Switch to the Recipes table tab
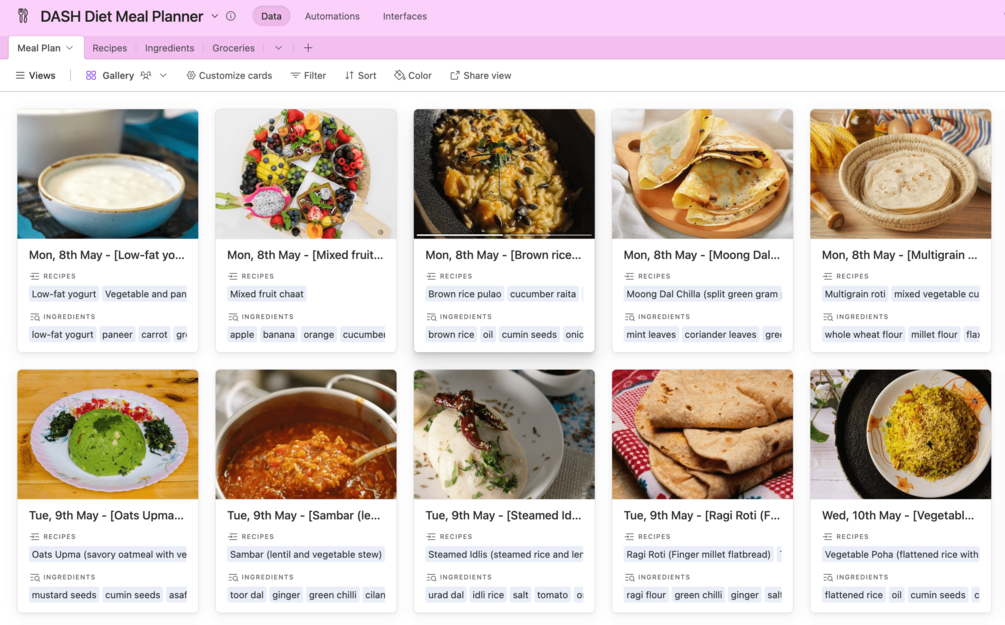This screenshot has width=1005, height=625. (109, 48)
